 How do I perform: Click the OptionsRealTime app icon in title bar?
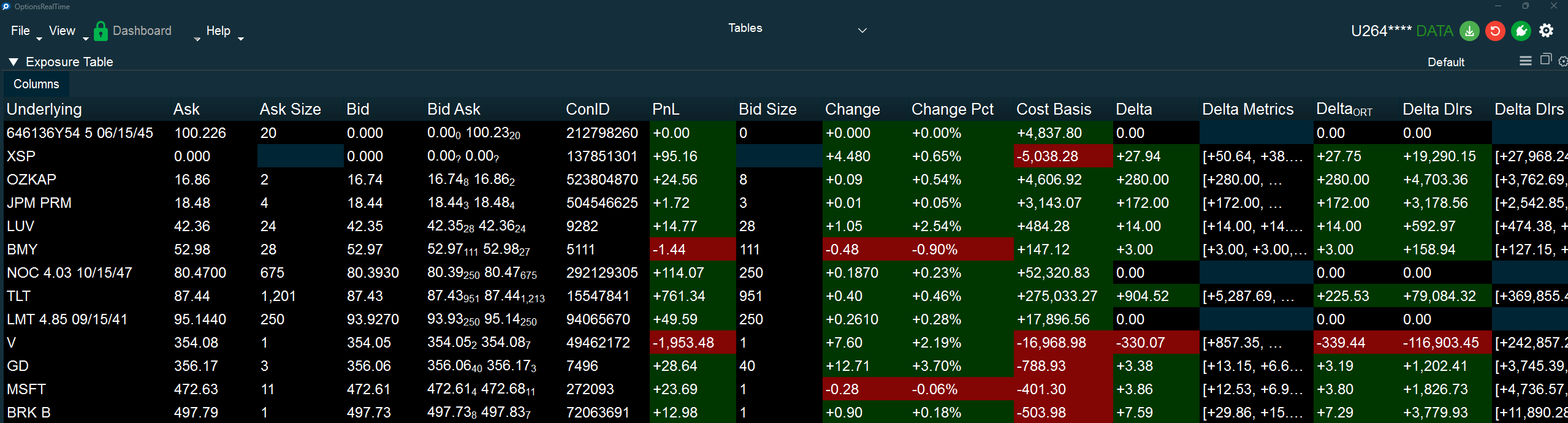(6, 6)
